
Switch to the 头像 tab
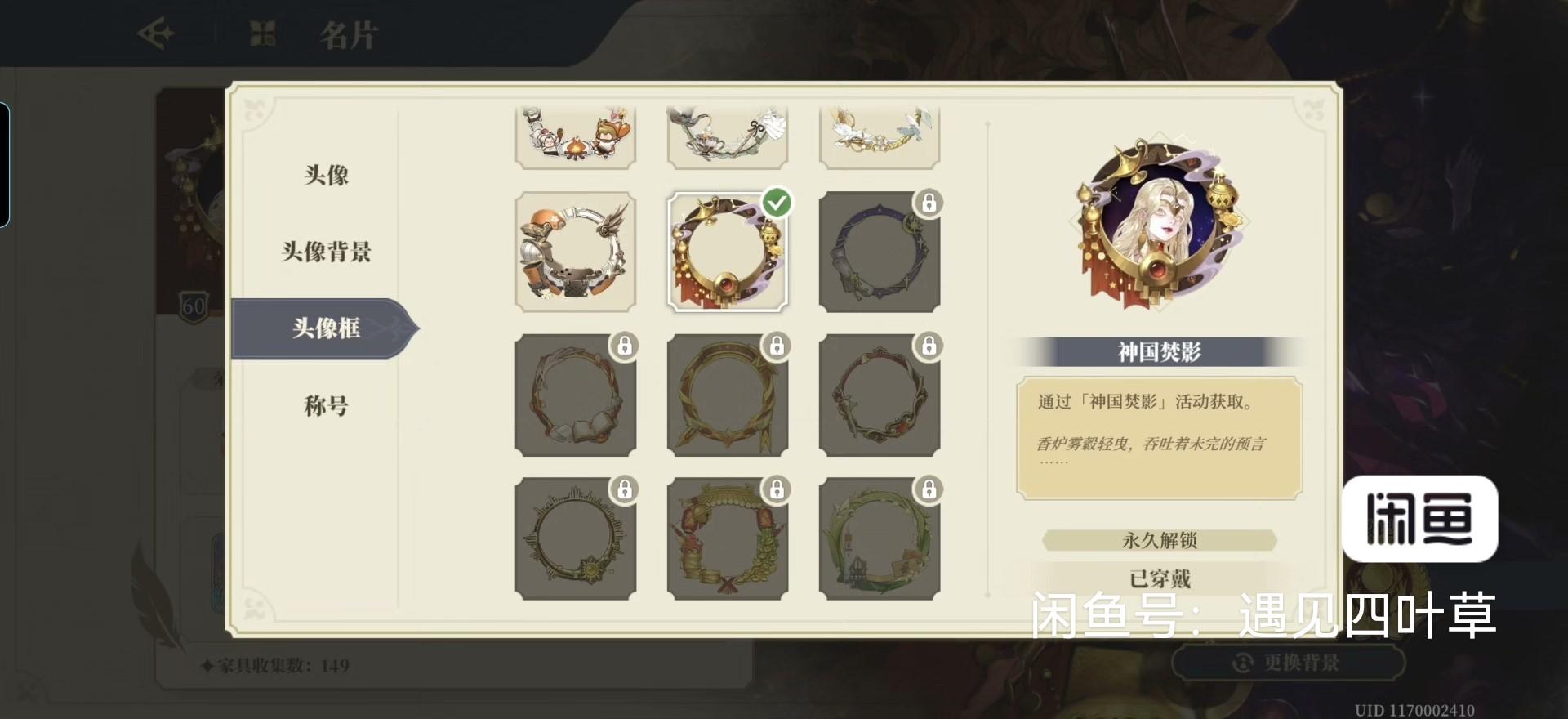[x=326, y=175]
